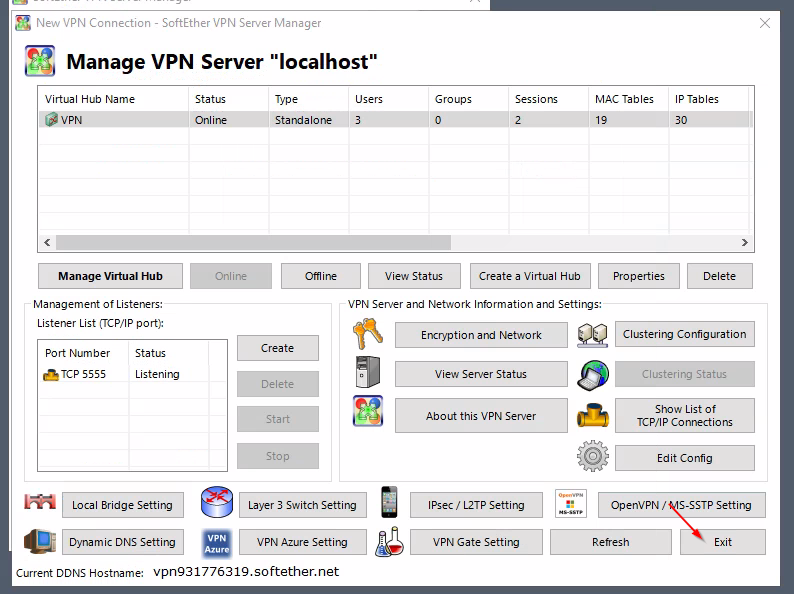
Task: Sort by MAC Tables column header
Action: click(x=629, y=99)
